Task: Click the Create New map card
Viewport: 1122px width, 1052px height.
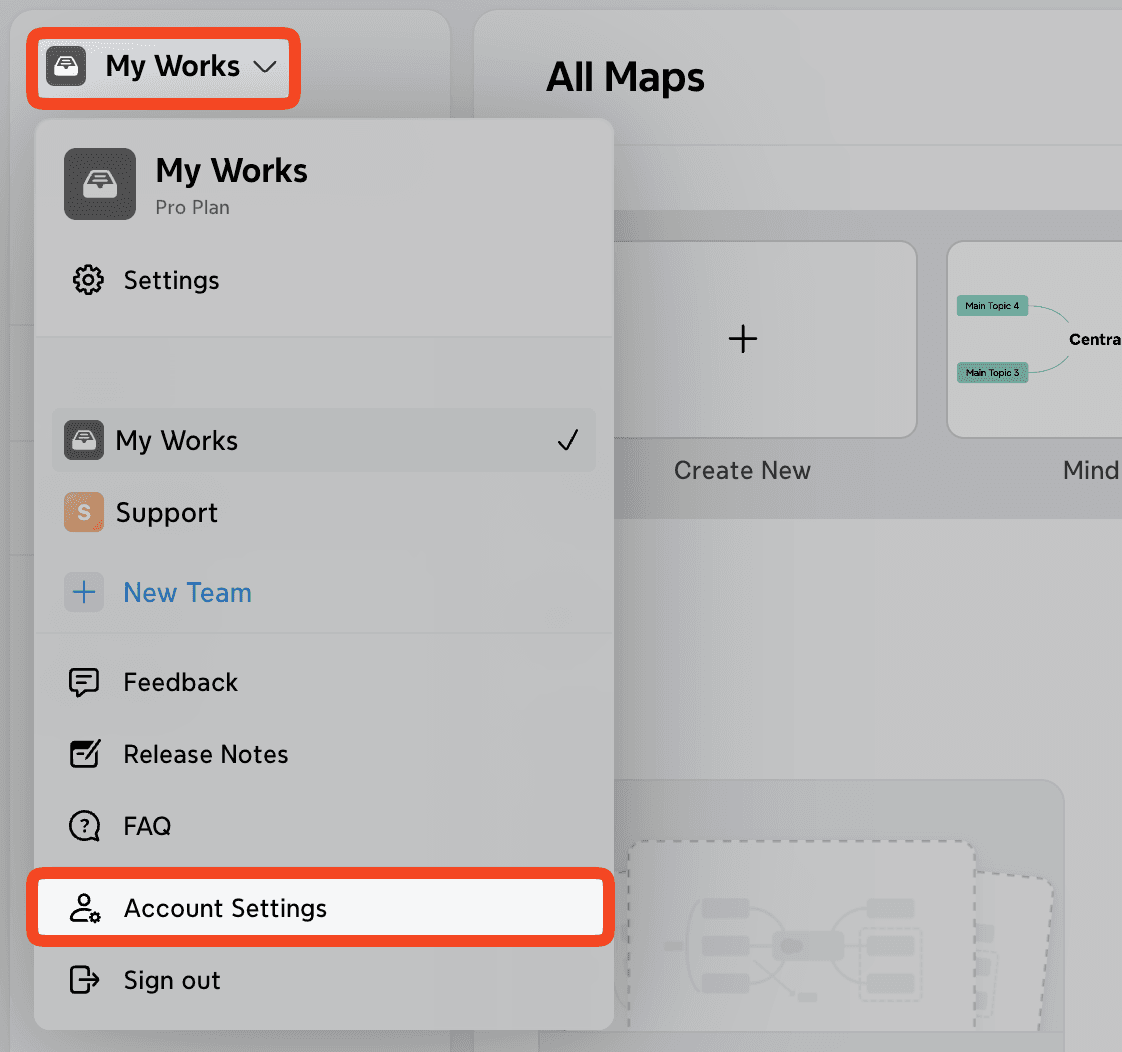Action: point(765,339)
